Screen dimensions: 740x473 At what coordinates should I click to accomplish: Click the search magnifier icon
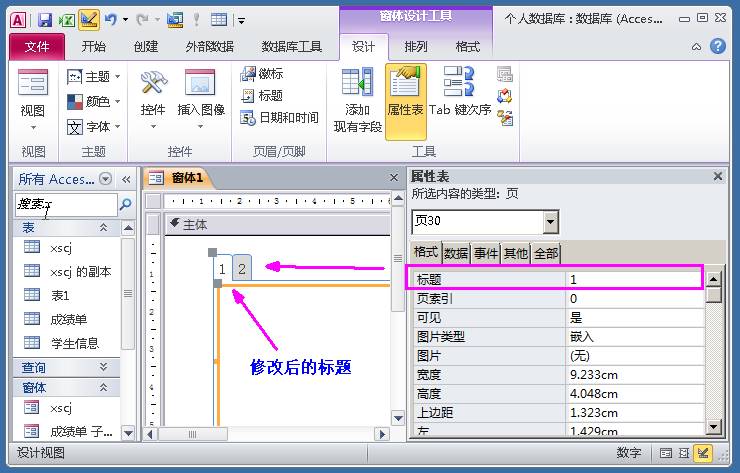[x=126, y=204]
